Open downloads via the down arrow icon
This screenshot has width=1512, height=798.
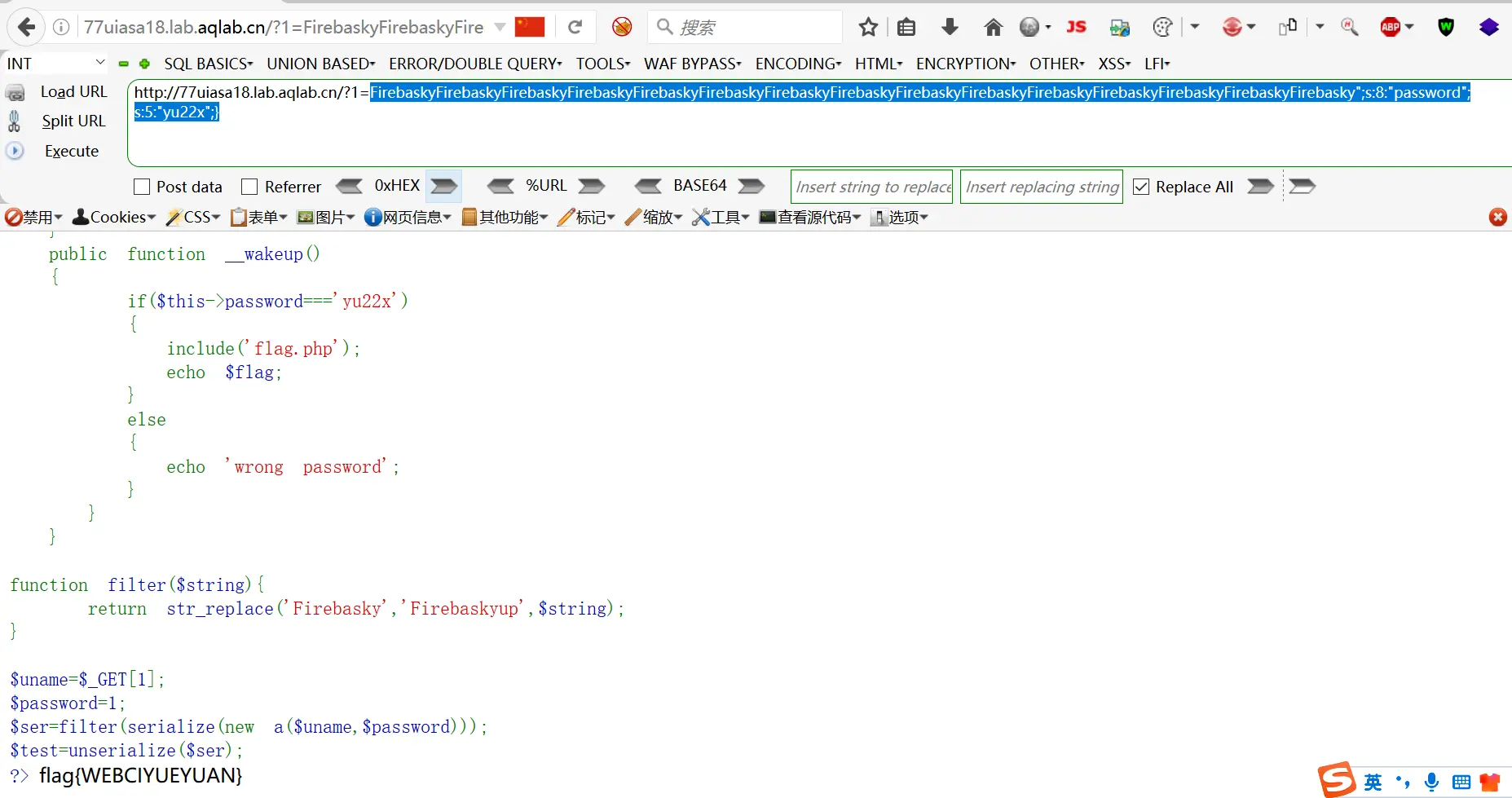(950, 28)
